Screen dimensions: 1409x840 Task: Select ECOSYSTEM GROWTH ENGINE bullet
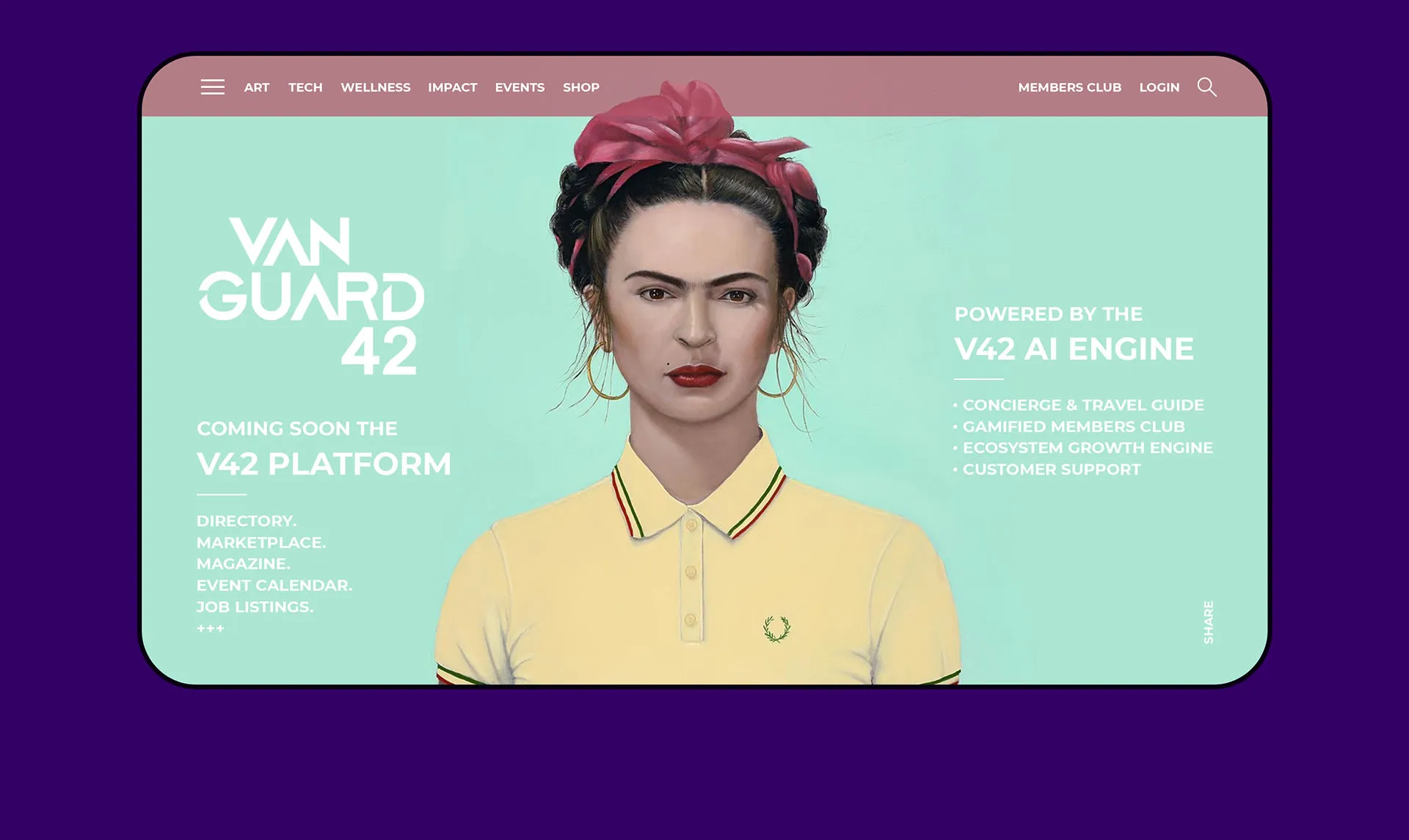1083,448
